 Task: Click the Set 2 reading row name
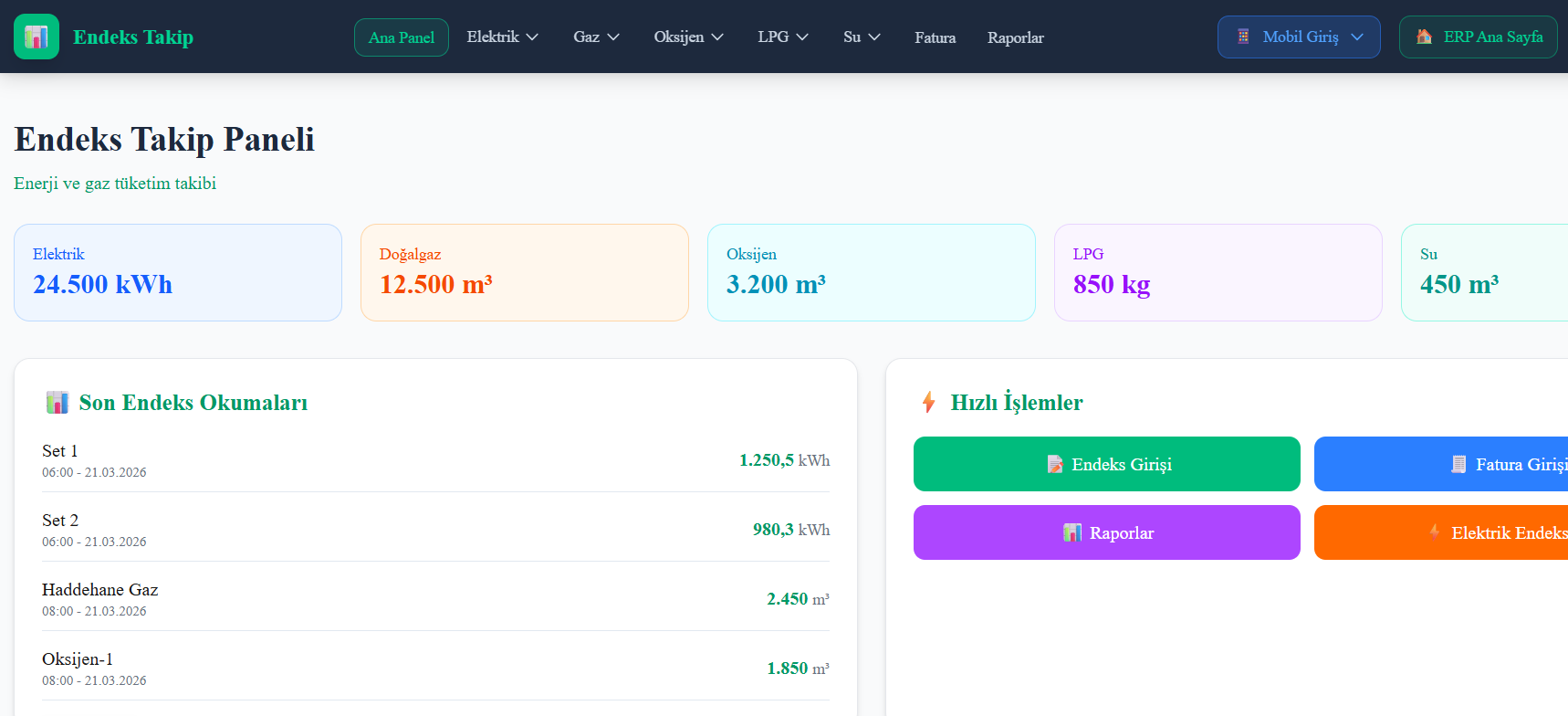[x=60, y=521]
